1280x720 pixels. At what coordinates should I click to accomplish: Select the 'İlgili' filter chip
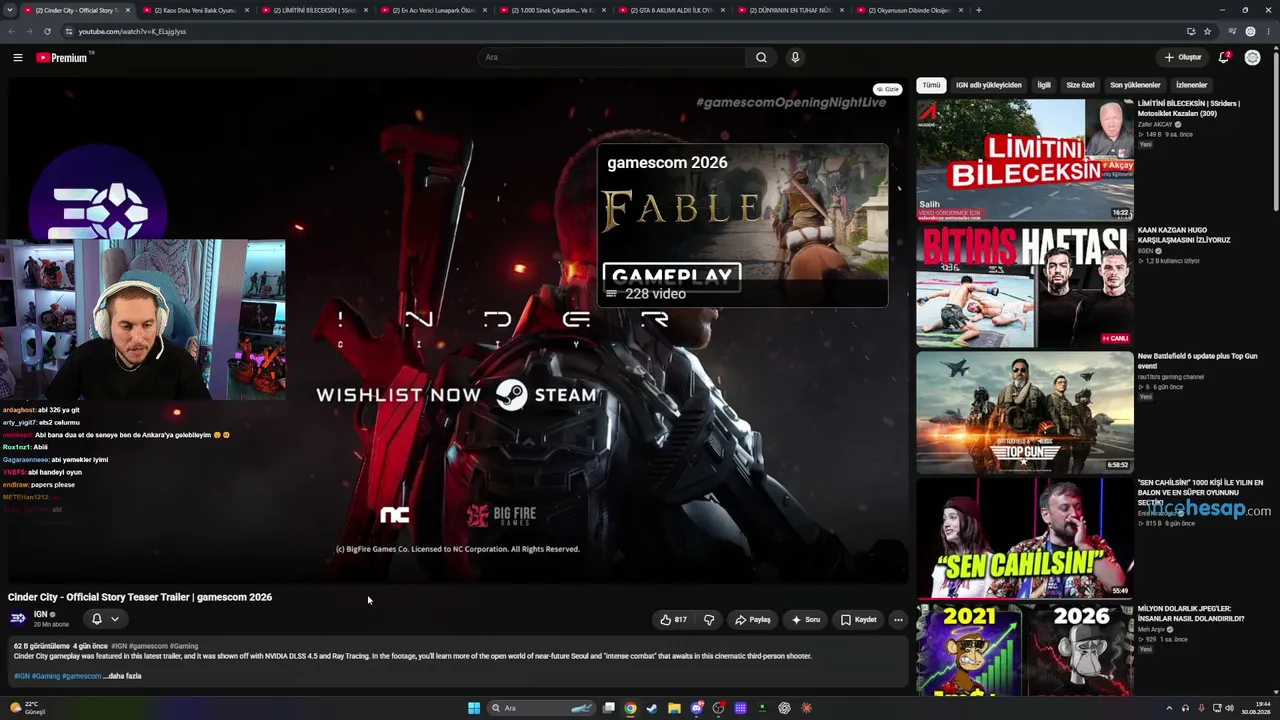pyautogui.click(x=1044, y=85)
